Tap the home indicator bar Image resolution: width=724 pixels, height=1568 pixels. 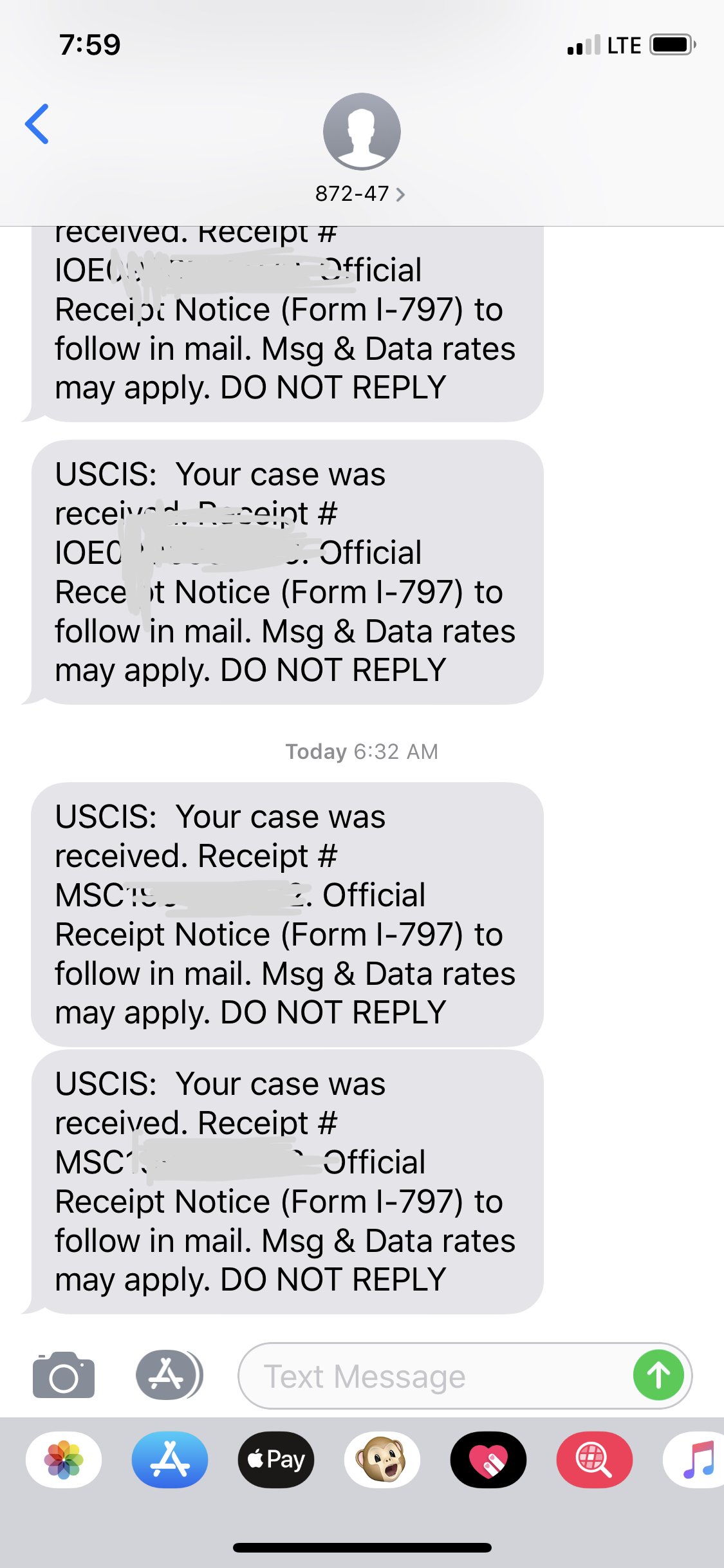pyautogui.click(x=362, y=1547)
